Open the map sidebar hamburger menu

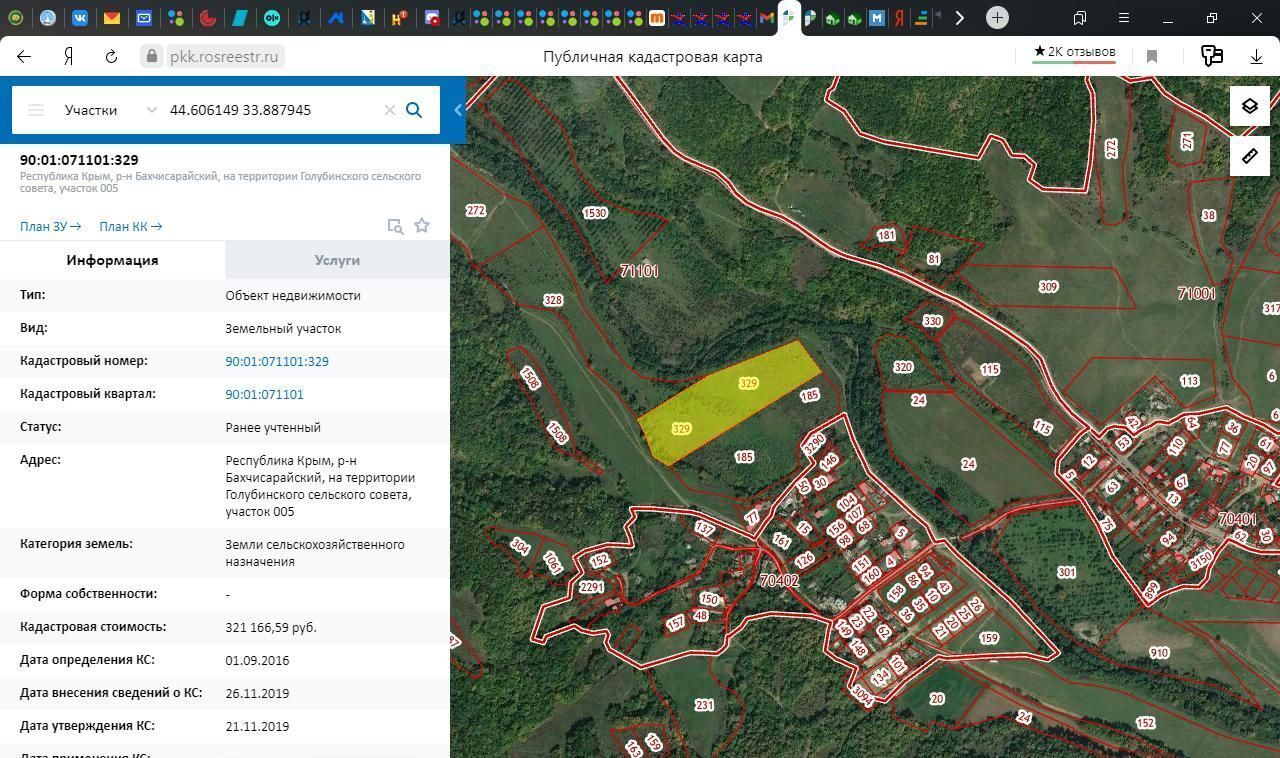coord(36,110)
